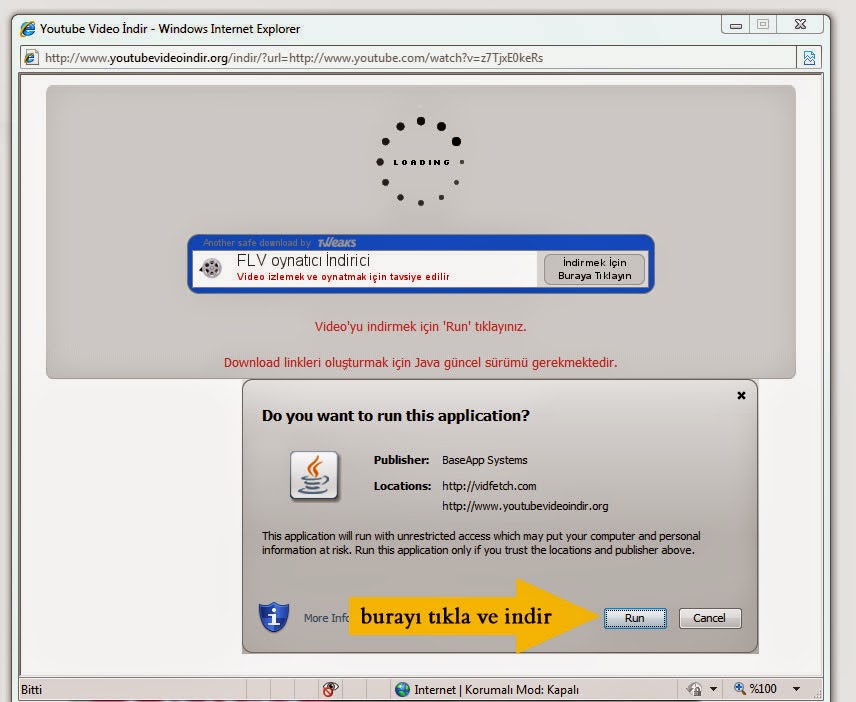Click the InPrivate filtering eye icon in status bar

coord(330,689)
